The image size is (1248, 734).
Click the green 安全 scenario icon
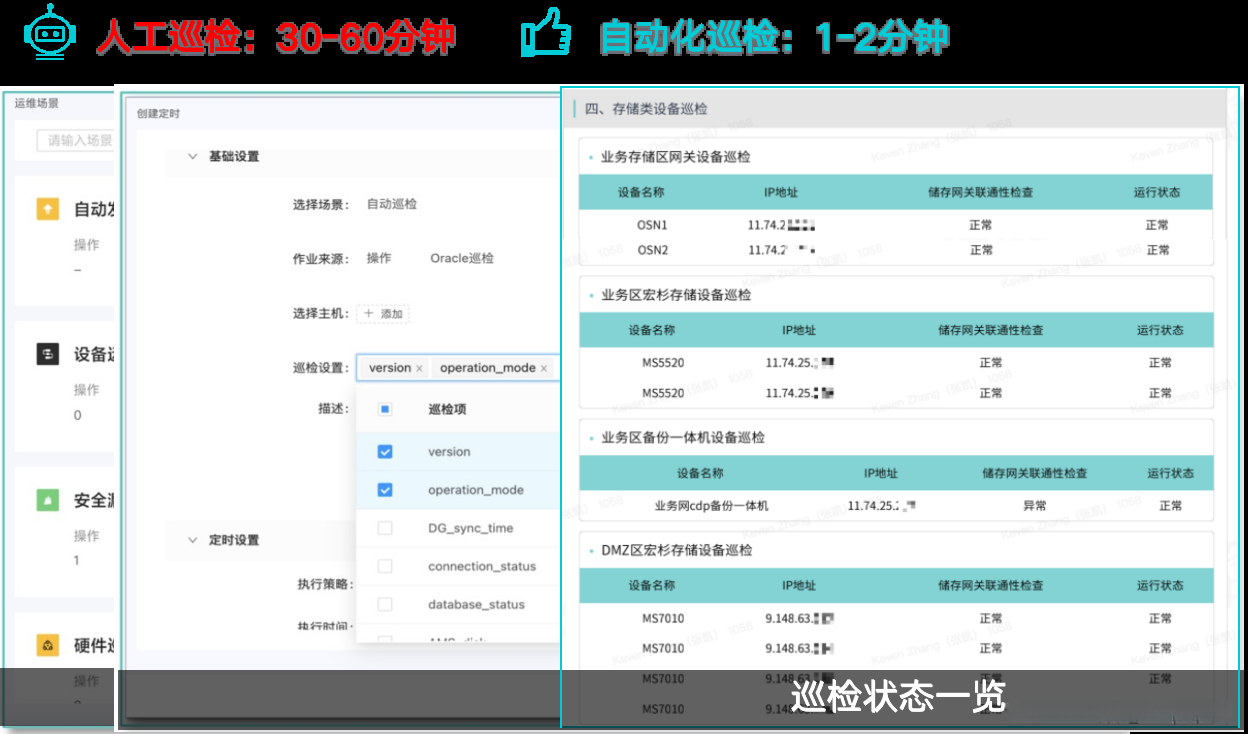48,499
